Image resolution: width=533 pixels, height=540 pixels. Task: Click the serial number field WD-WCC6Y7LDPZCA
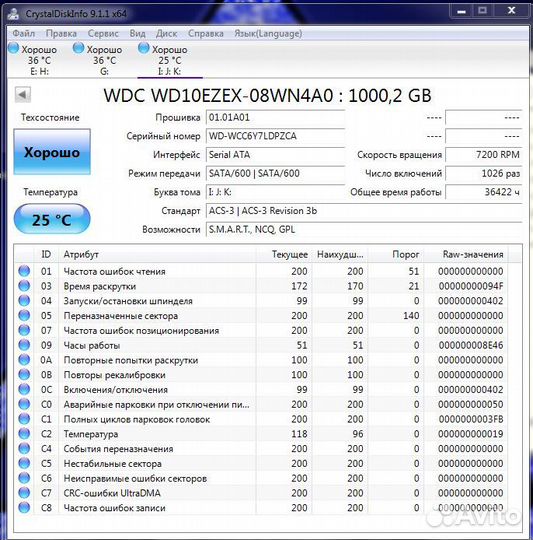[x=275, y=136]
